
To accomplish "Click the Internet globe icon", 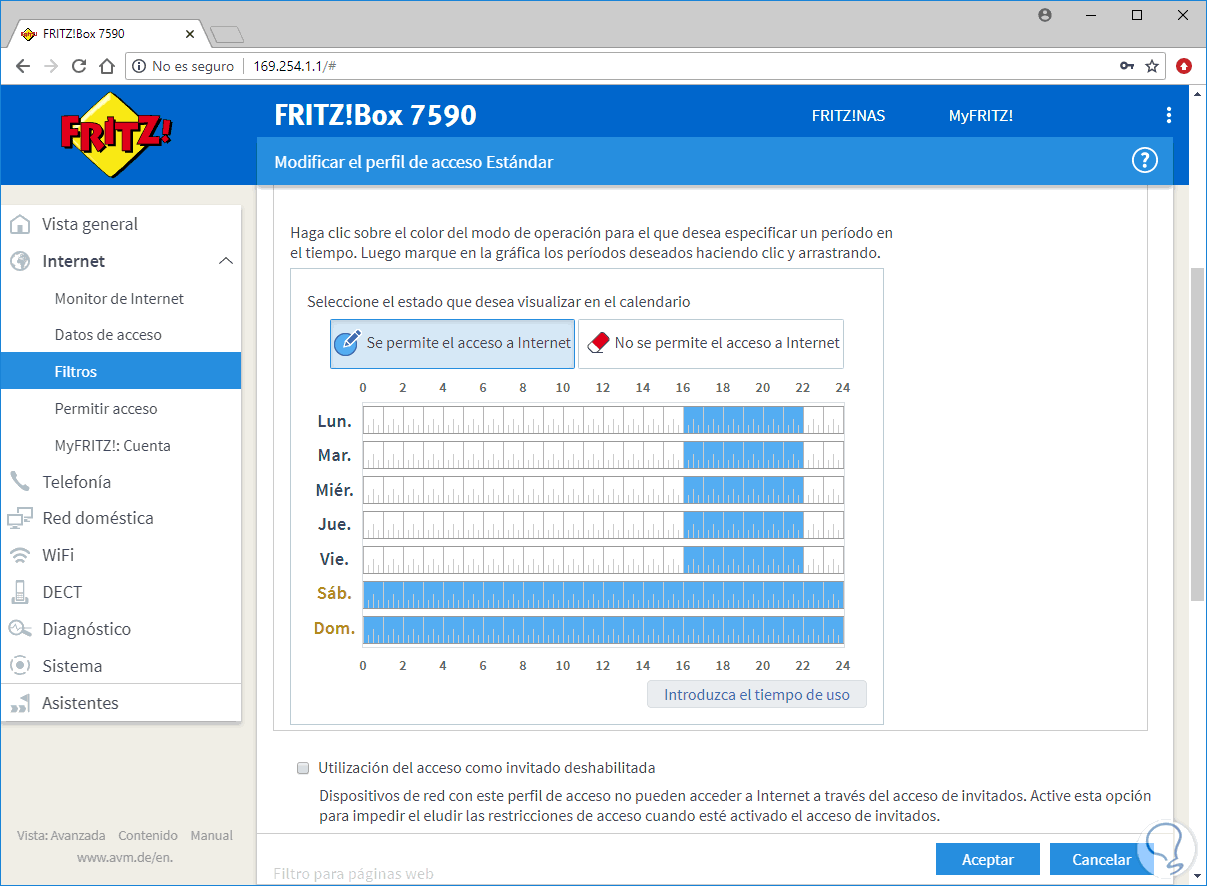I will point(19,261).
